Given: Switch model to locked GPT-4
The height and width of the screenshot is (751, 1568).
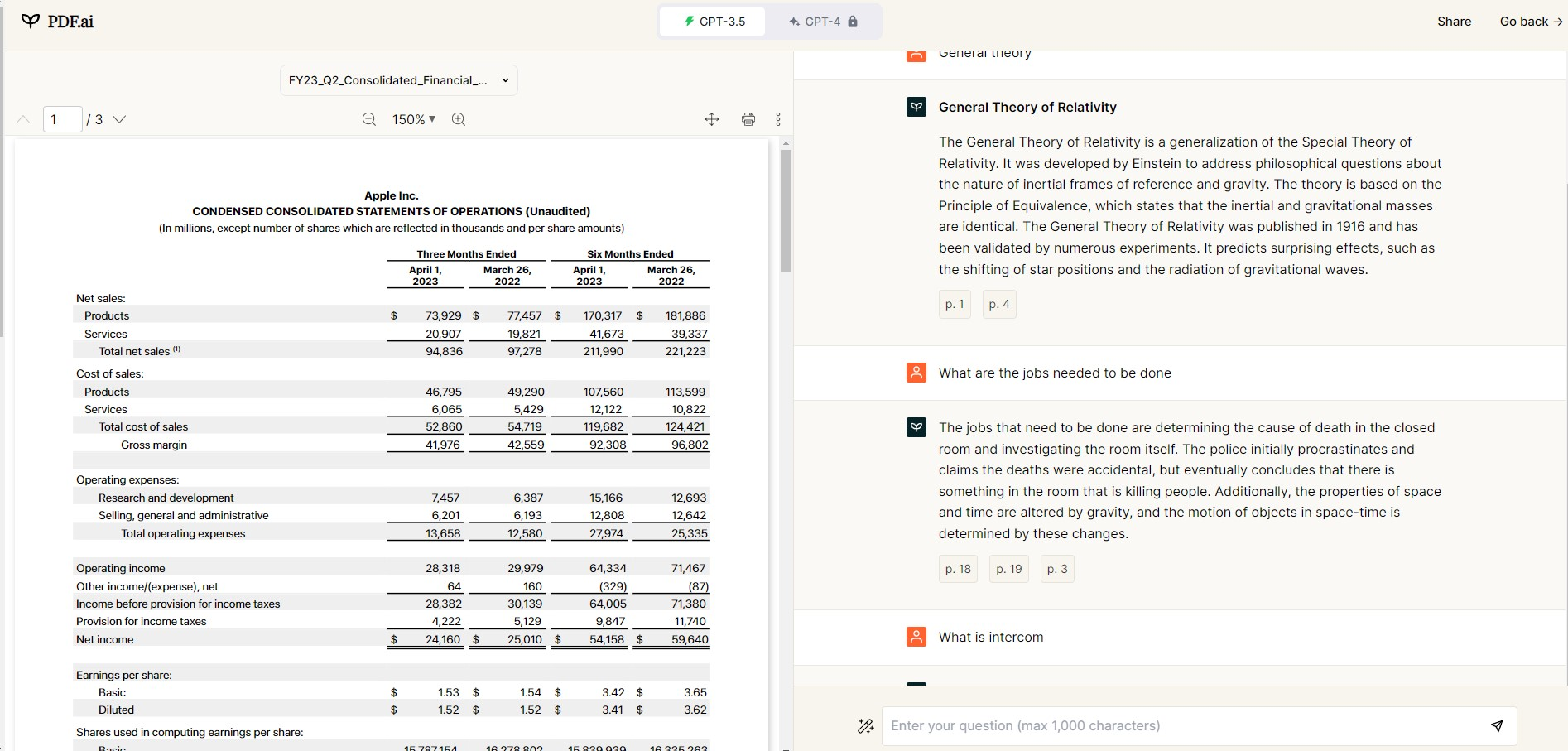Looking at the screenshot, I should (823, 22).
